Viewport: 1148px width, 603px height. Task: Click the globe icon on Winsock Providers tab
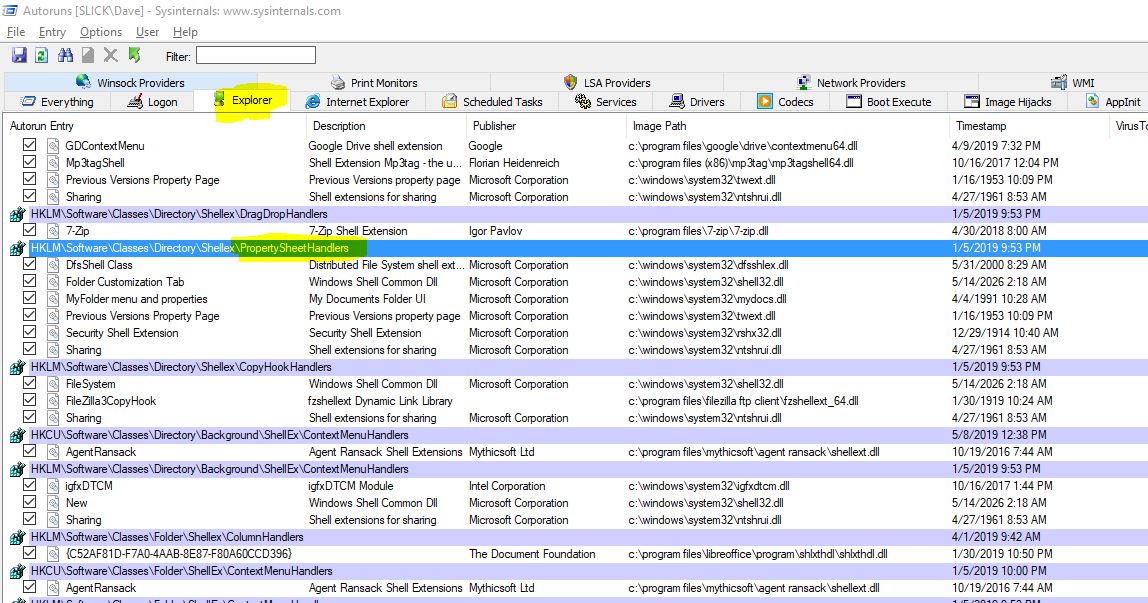pos(83,82)
